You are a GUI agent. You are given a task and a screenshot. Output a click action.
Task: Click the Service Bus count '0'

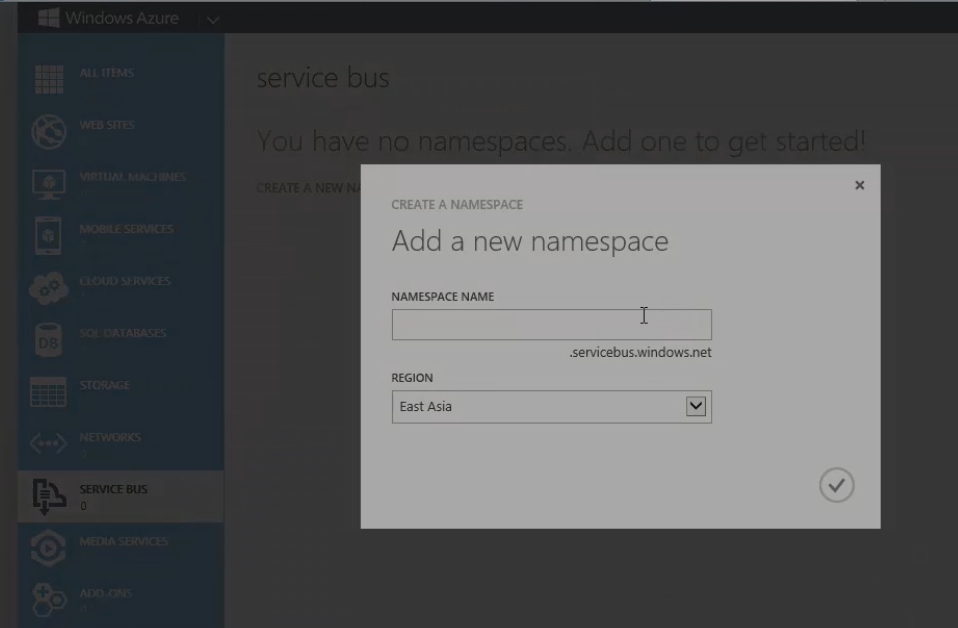click(83, 506)
